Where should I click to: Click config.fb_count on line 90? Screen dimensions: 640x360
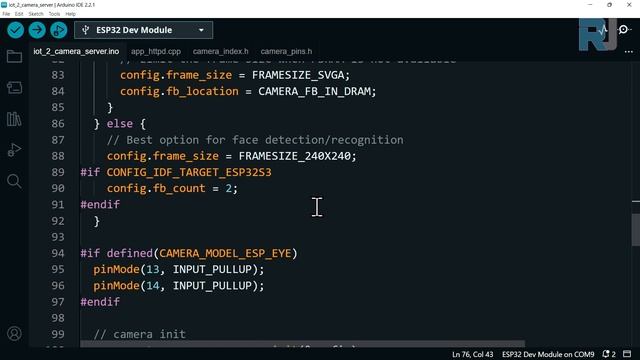point(156,189)
